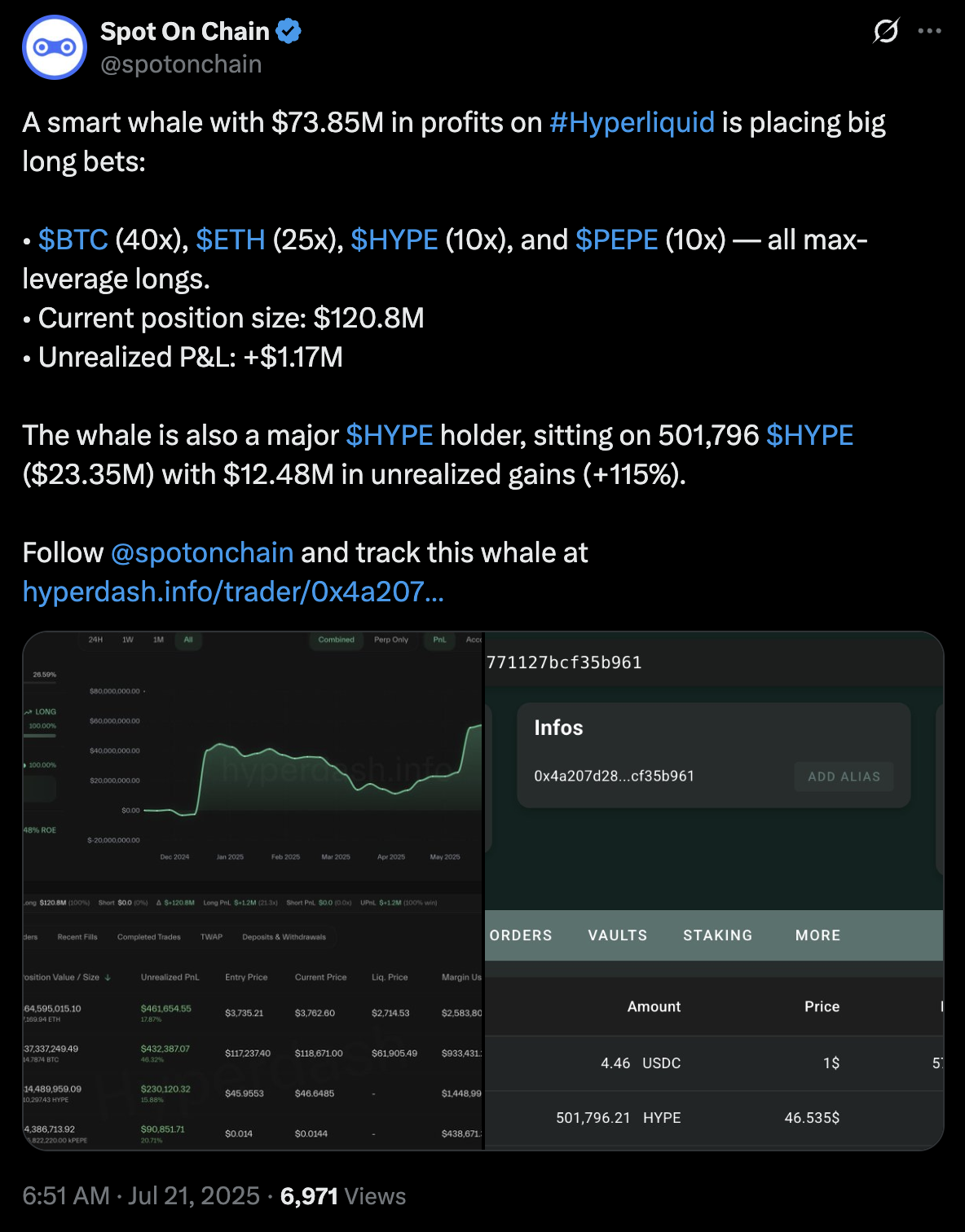Viewport: 965px width, 1232px height.
Task: Select the ORDERS tab
Action: (521, 935)
